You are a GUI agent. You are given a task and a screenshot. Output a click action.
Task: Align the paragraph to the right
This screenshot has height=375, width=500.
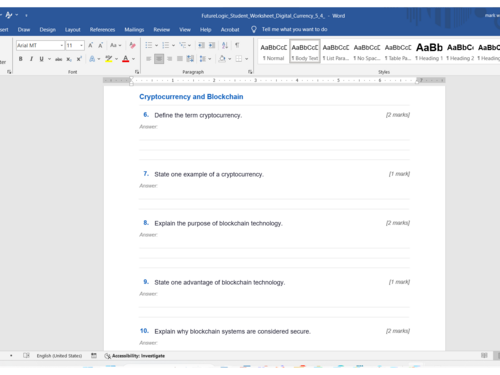(x=169, y=59)
